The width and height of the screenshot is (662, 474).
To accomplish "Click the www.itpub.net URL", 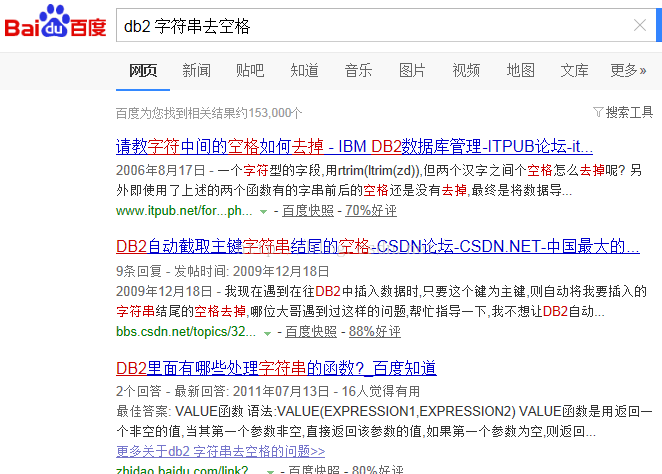I will [184, 211].
